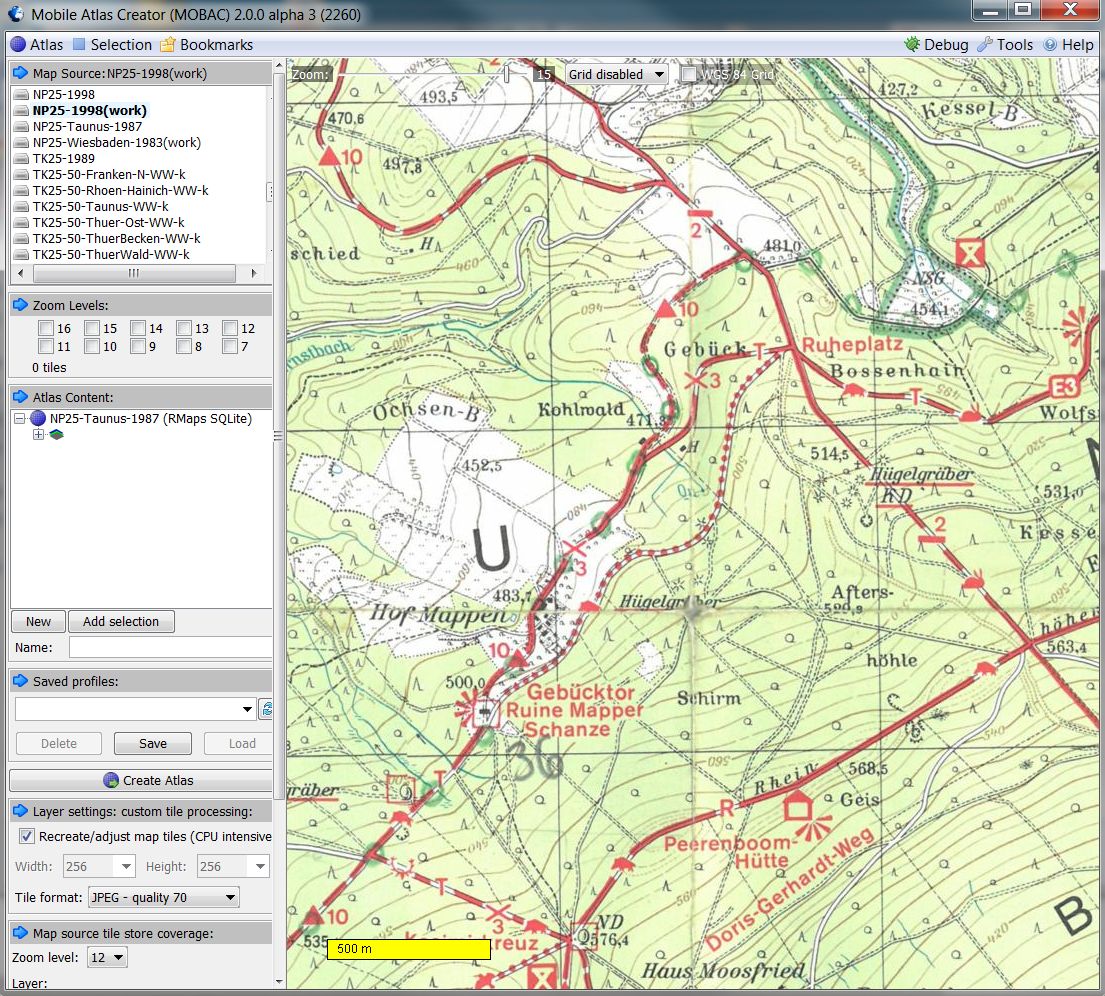Expand the layer node in Atlas Content
The image size is (1105, 996).
(38, 434)
